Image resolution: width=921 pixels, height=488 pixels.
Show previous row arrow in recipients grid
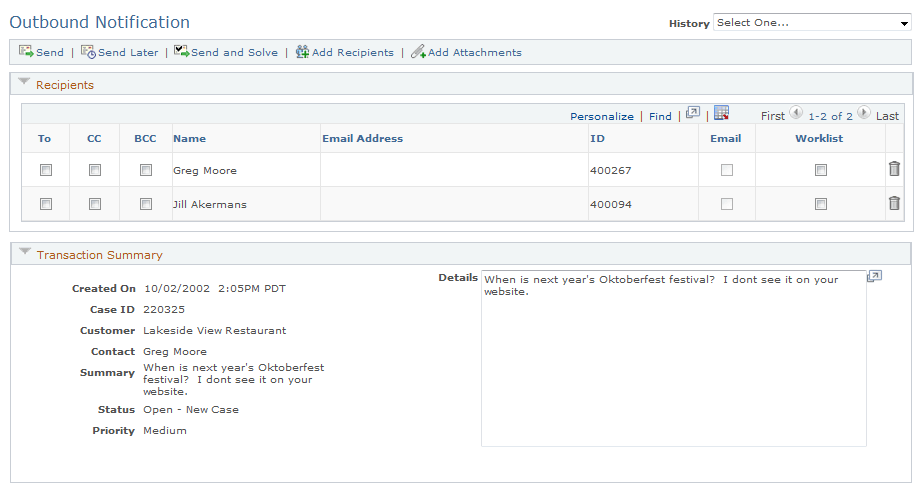point(796,112)
